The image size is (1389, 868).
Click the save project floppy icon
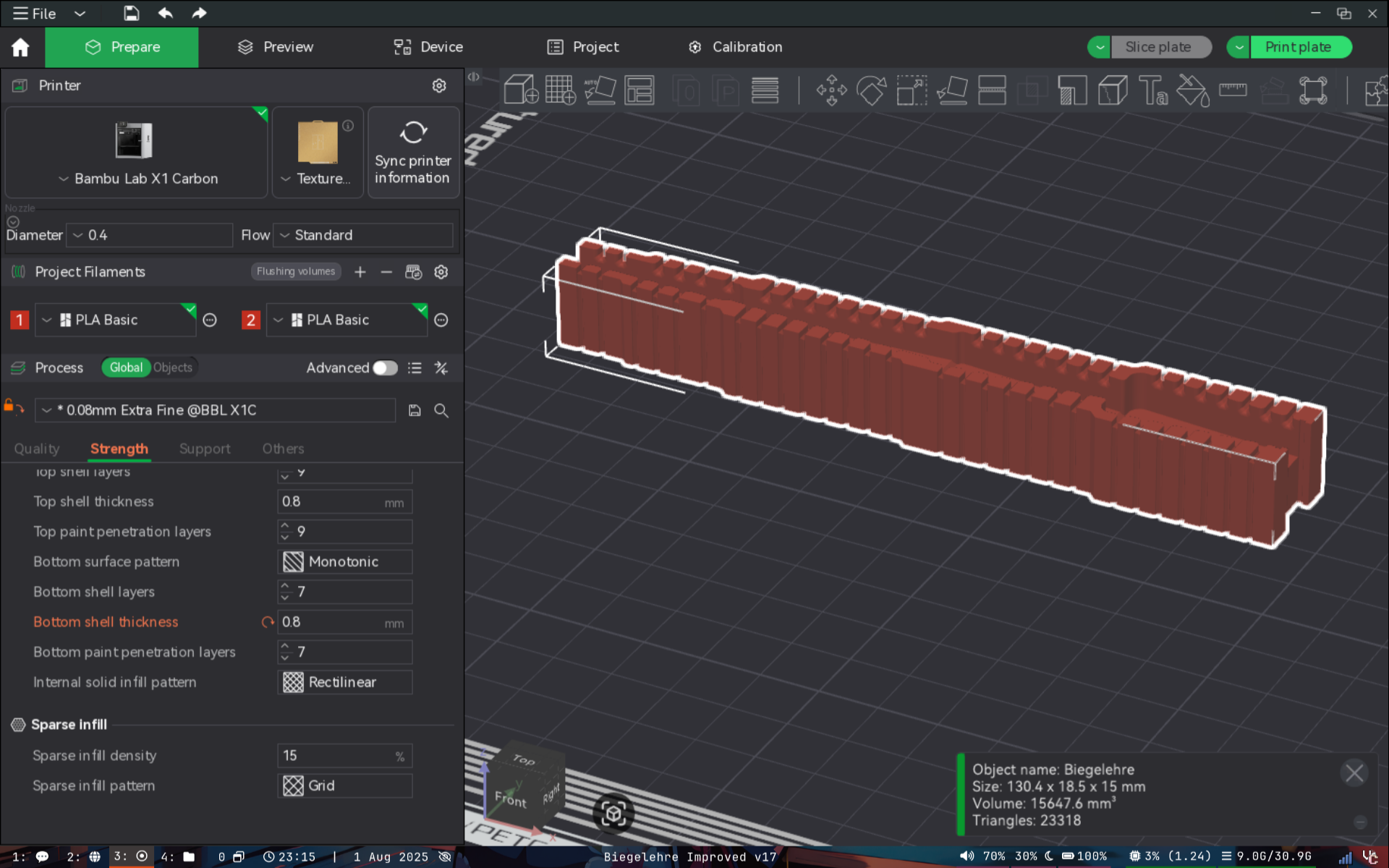[131, 13]
